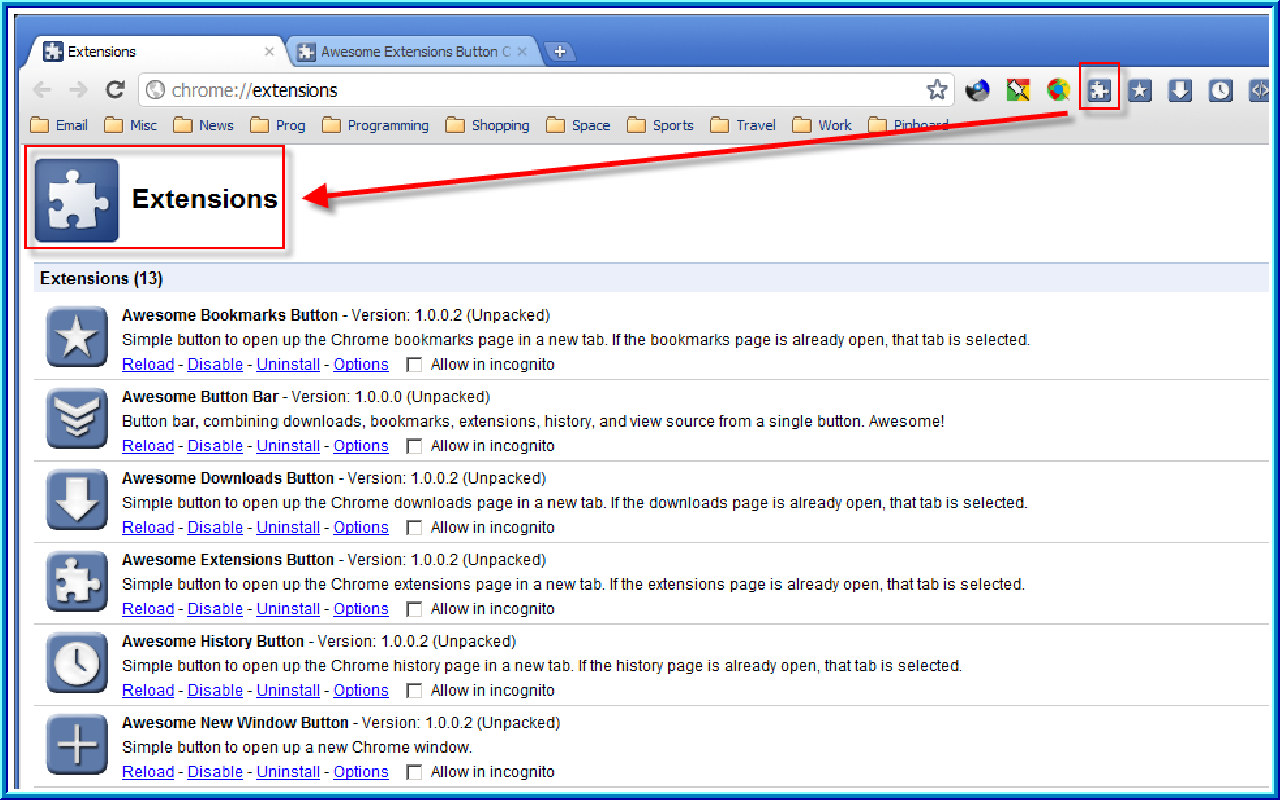
Task: Click the Google Maps style toolbar icon
Action: (1018, 90)
